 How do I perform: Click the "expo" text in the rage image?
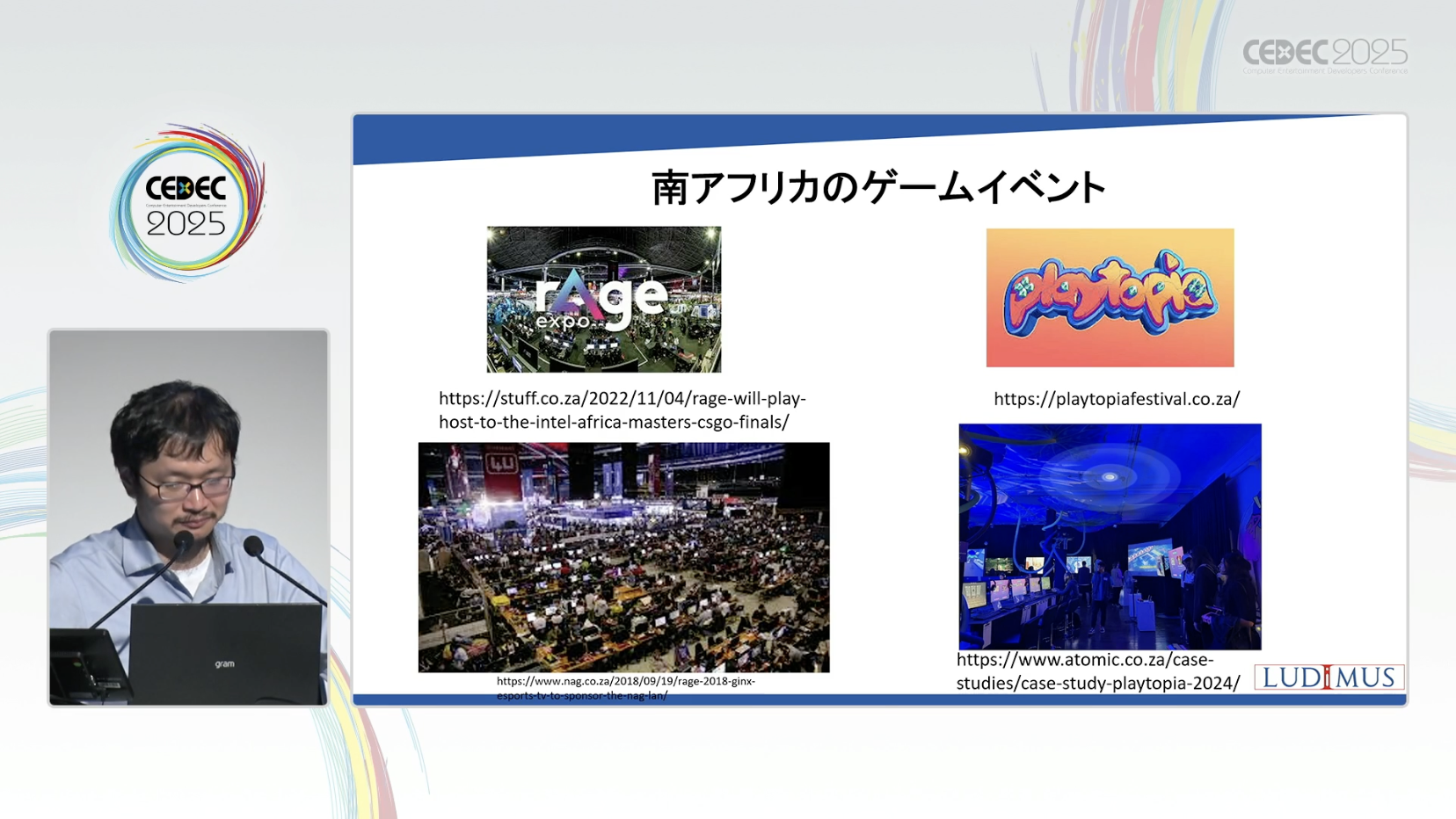pyautogui.click(x=563, y=322)
